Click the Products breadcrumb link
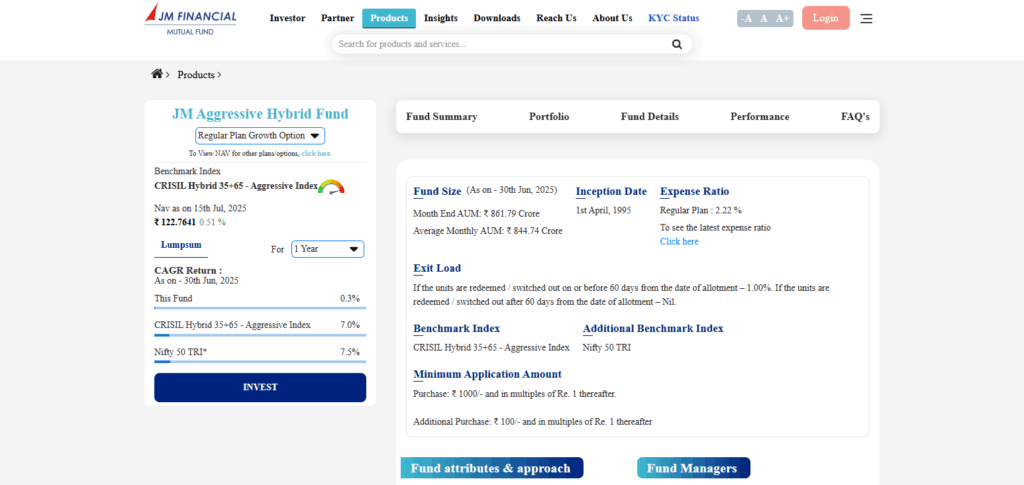The height and width of the screenshot is (485, 1024). coord(196,75)
